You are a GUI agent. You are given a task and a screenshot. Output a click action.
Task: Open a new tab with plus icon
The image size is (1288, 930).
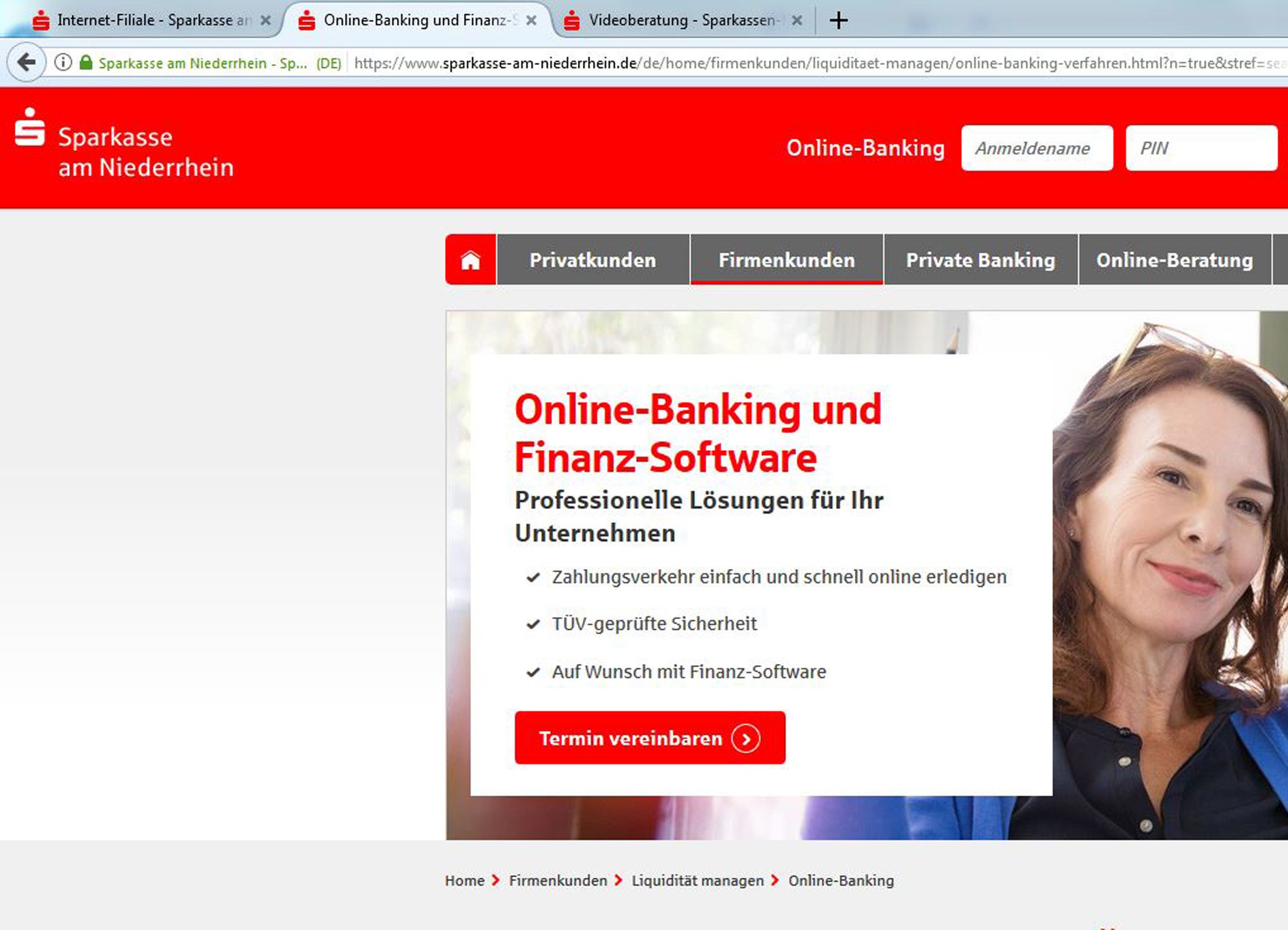pos(838,21)
